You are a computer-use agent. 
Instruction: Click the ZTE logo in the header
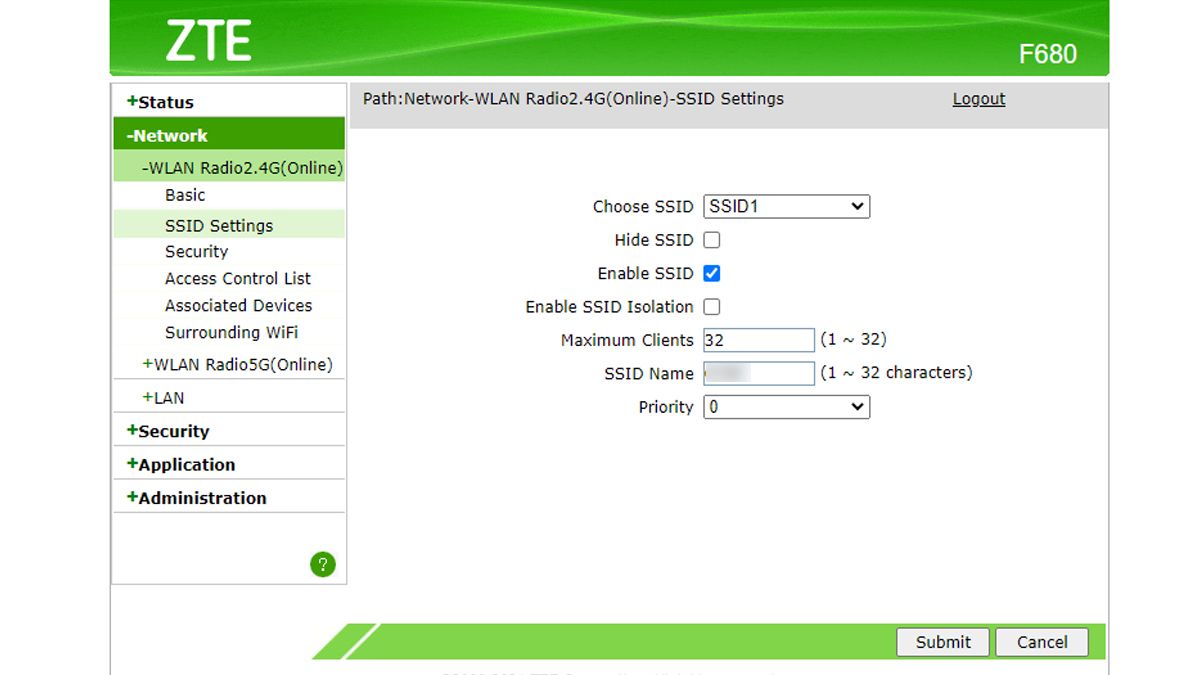click(x=210, y=40)
